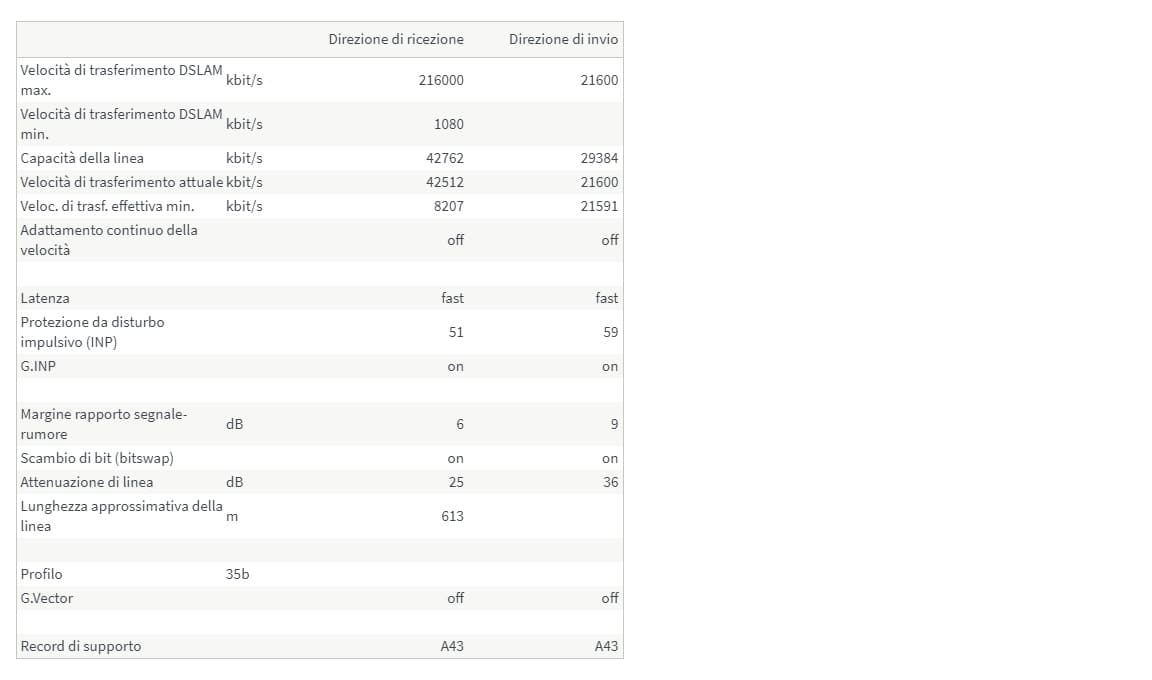This screenshot has width=1152, height=680.
Task: Click the 8207 effective minimum rate
Action: click(x=449, y=206)
